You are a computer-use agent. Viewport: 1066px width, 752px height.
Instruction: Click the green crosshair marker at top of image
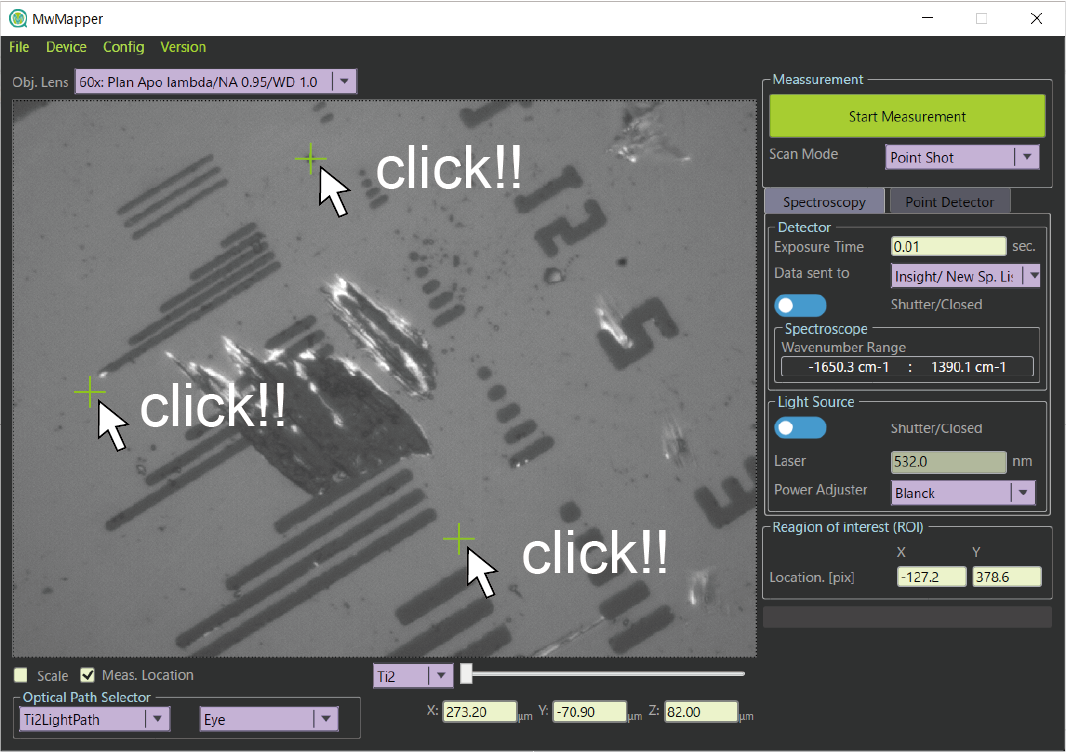point(311,159)
